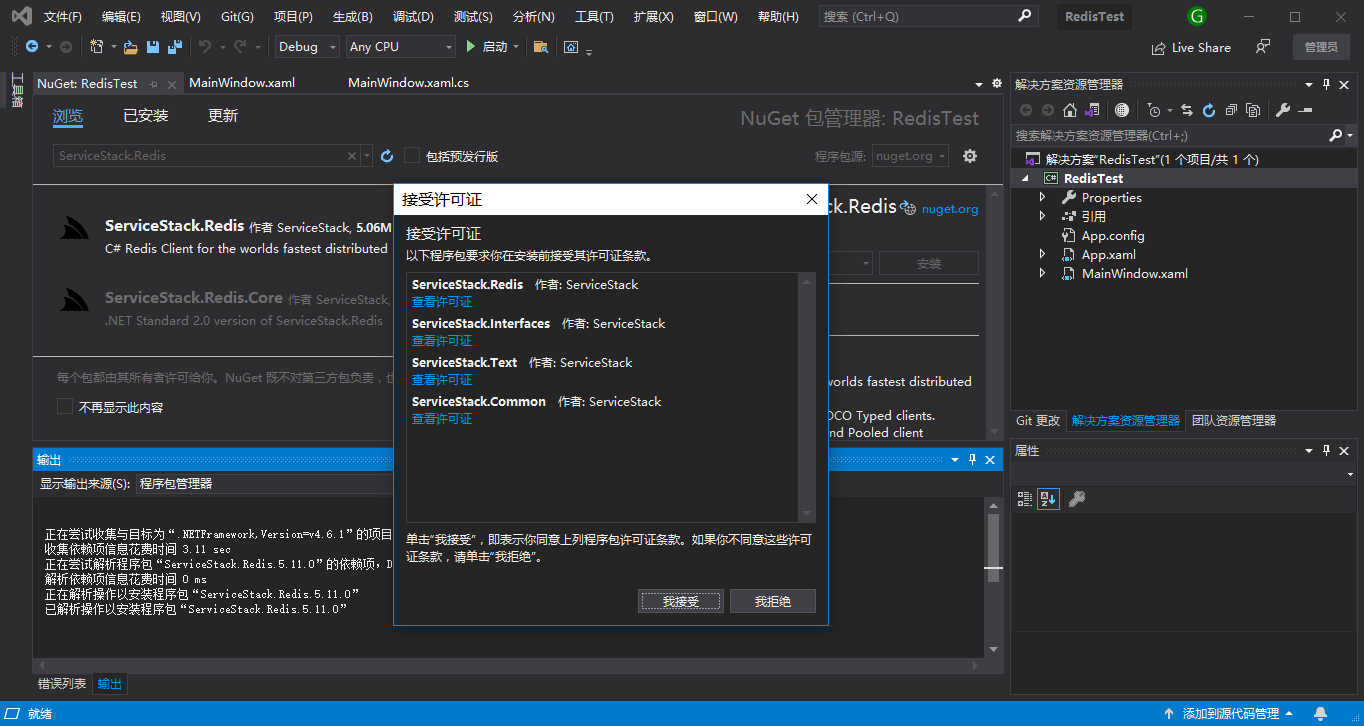Image resolution: width=1364 pixels, height=726 pixels.
Task: View license for ServiceStack.Redis
Action: point(442,302)
